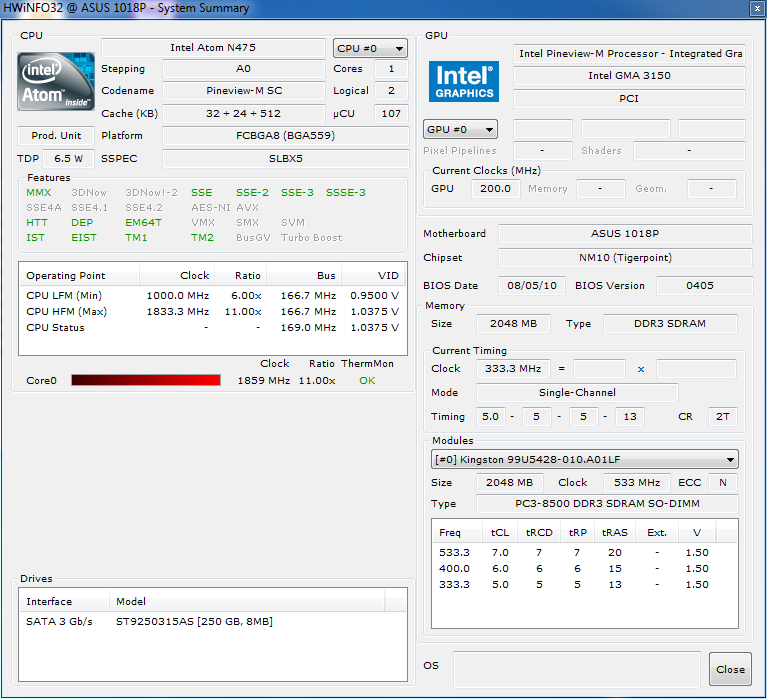
Task: Click the tRAS column header
Action: click(615, 532)
